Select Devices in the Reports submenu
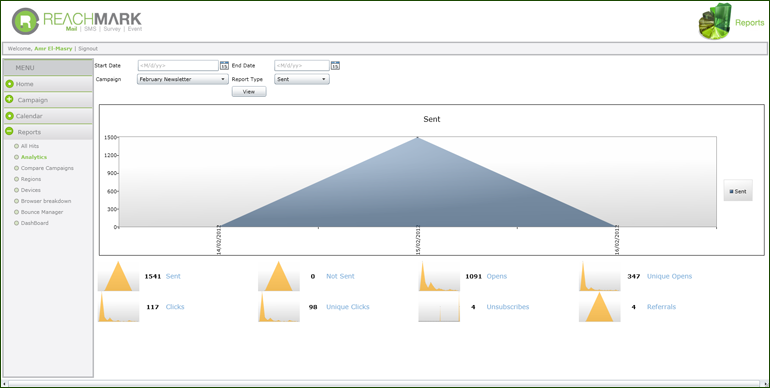Screen dimensions: 770x388 click(30, 190)
